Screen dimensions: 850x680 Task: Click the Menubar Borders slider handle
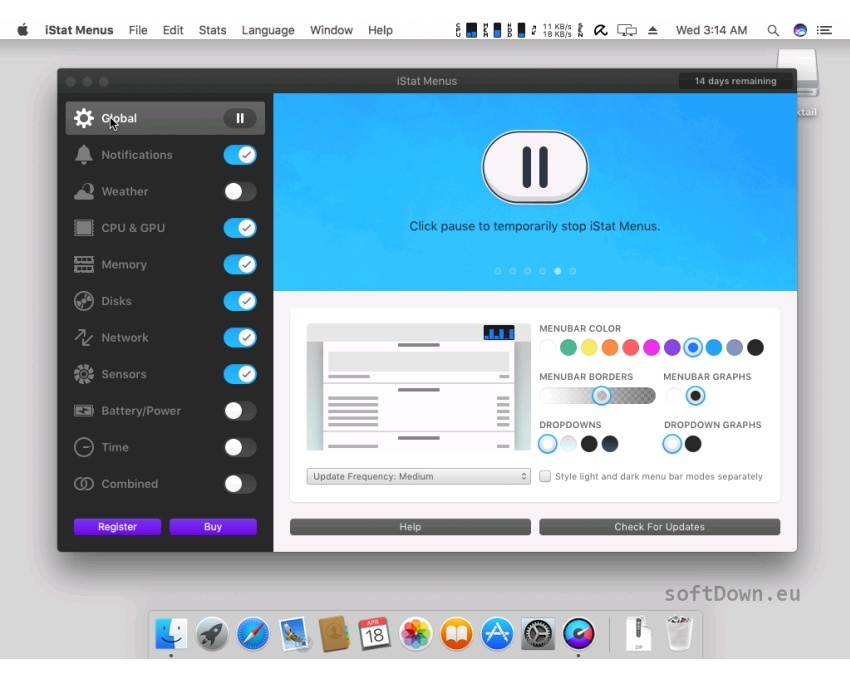(x=601, y=396)
